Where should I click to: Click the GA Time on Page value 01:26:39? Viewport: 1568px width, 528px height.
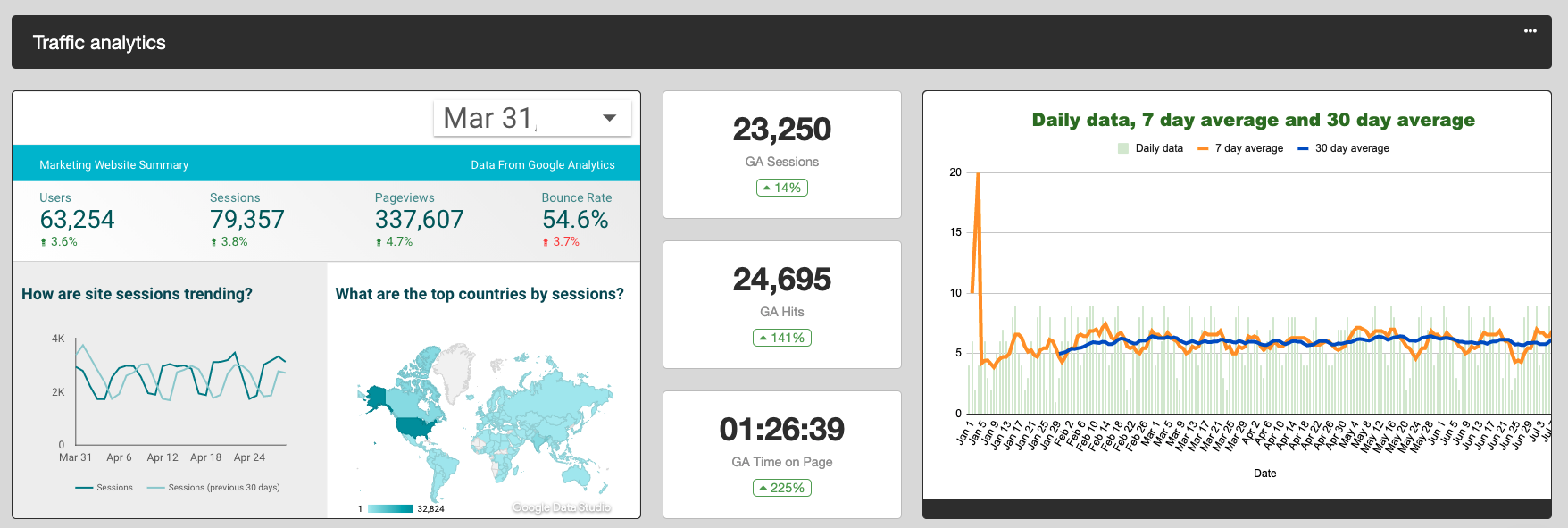coord(782,430)
